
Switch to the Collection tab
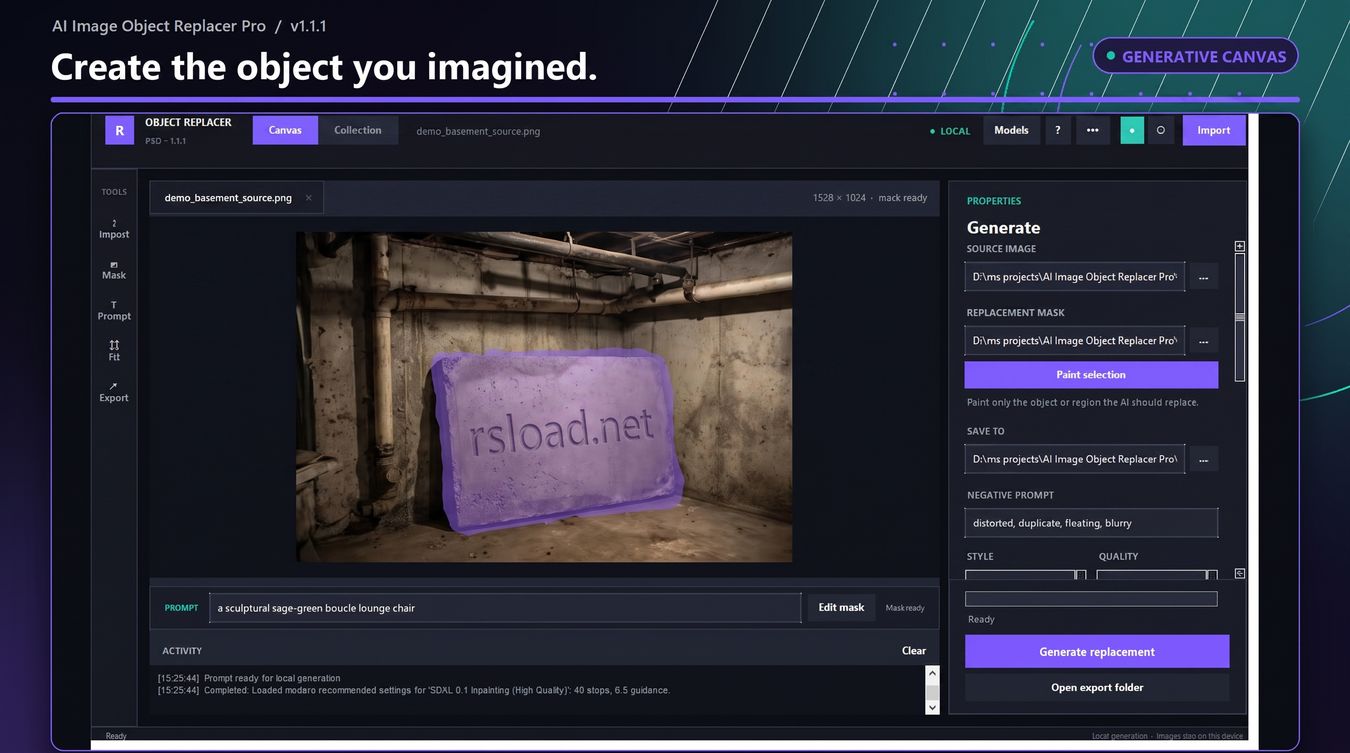coord(358,130)
